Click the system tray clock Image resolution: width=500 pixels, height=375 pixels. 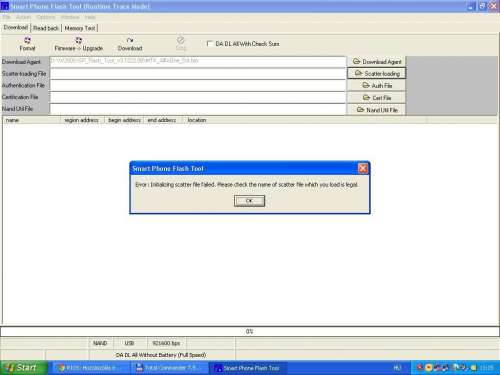point(487,368)
